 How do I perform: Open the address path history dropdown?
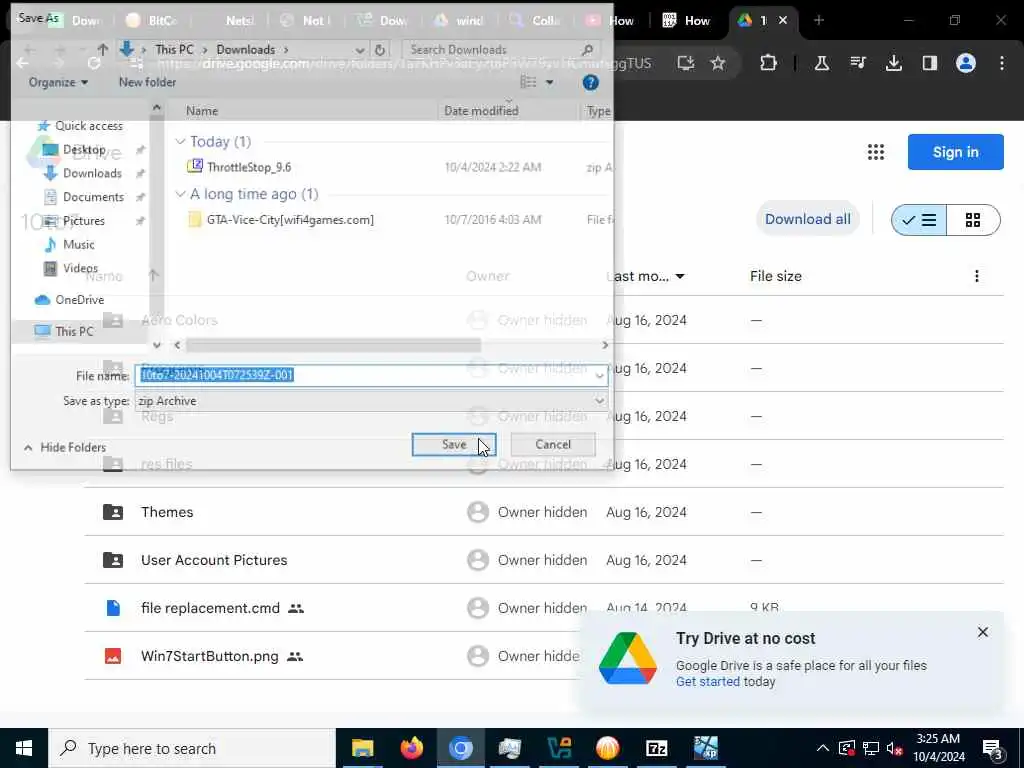click(359, 50)
